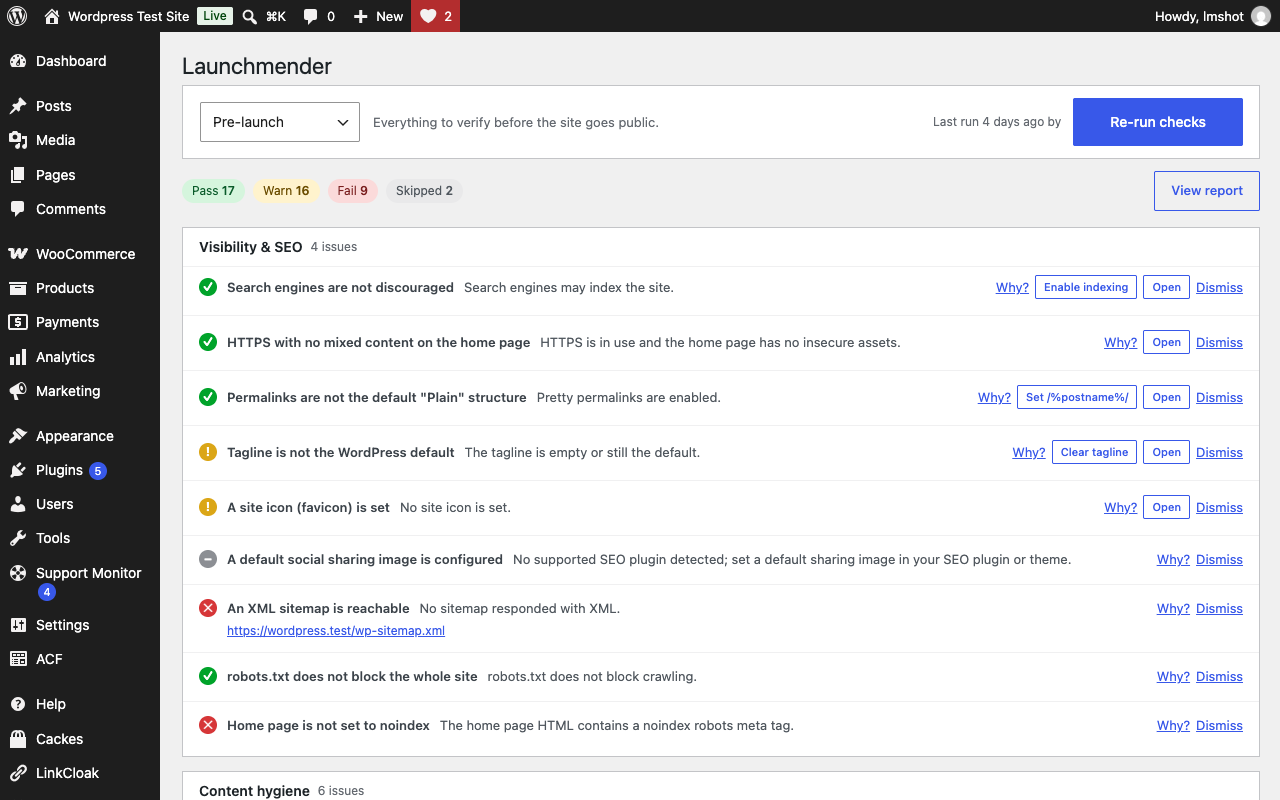Click yellow warning icon for Tagline check
Image resolution: width=1280 pixels, height=800 pixels.
coord(208,452)
